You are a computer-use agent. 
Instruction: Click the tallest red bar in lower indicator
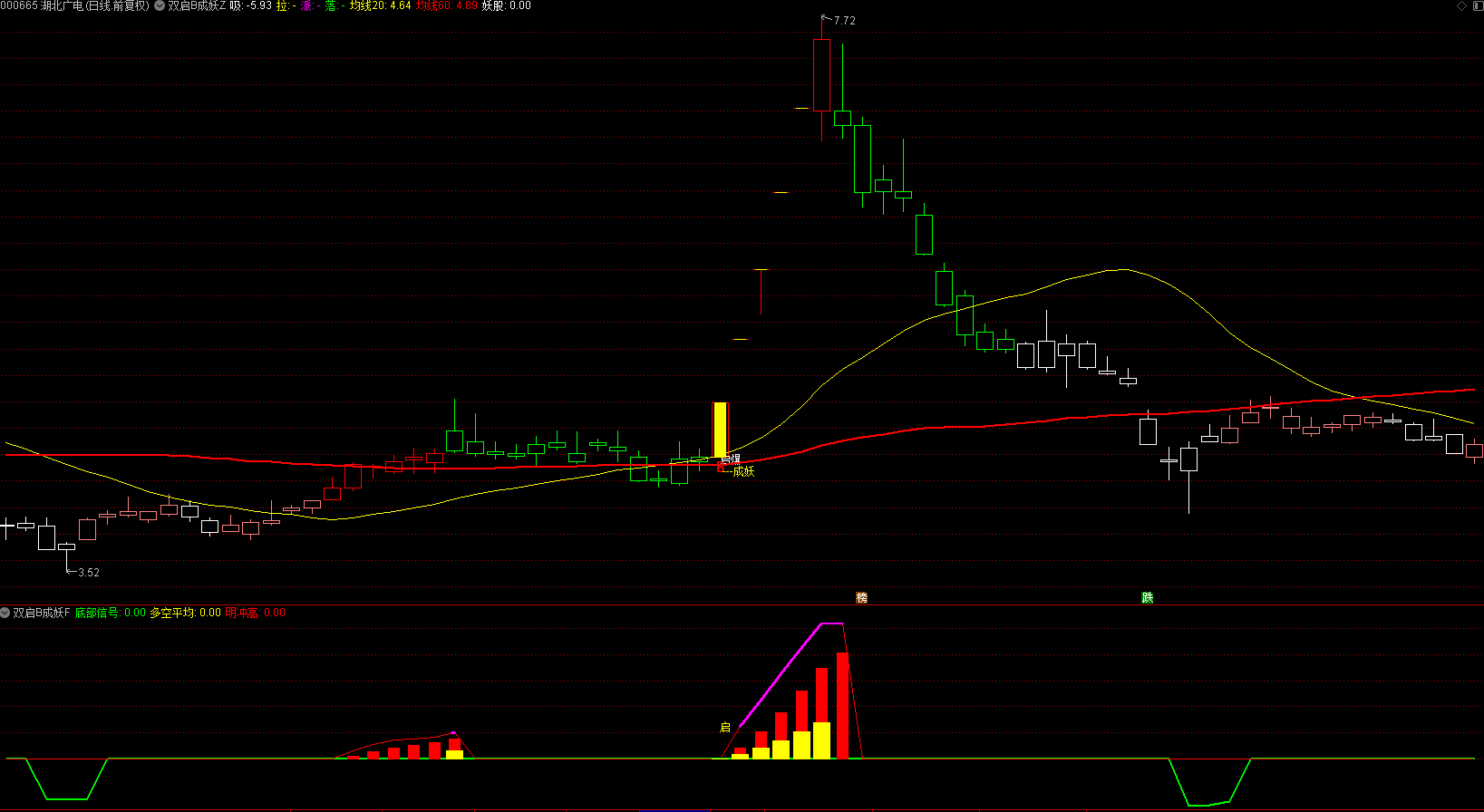[842, 705]
